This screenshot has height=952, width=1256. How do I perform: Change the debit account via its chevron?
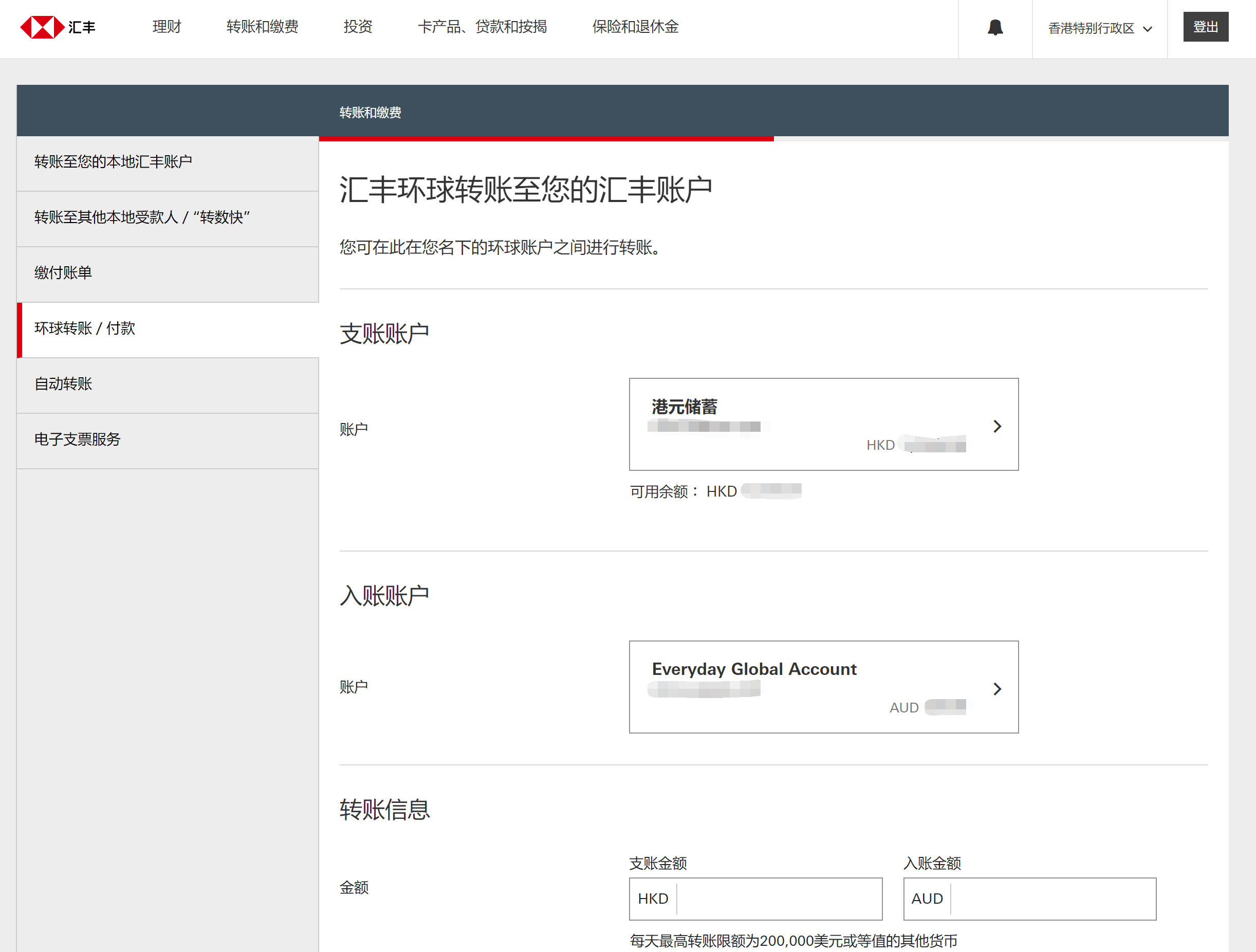(998, 426)
